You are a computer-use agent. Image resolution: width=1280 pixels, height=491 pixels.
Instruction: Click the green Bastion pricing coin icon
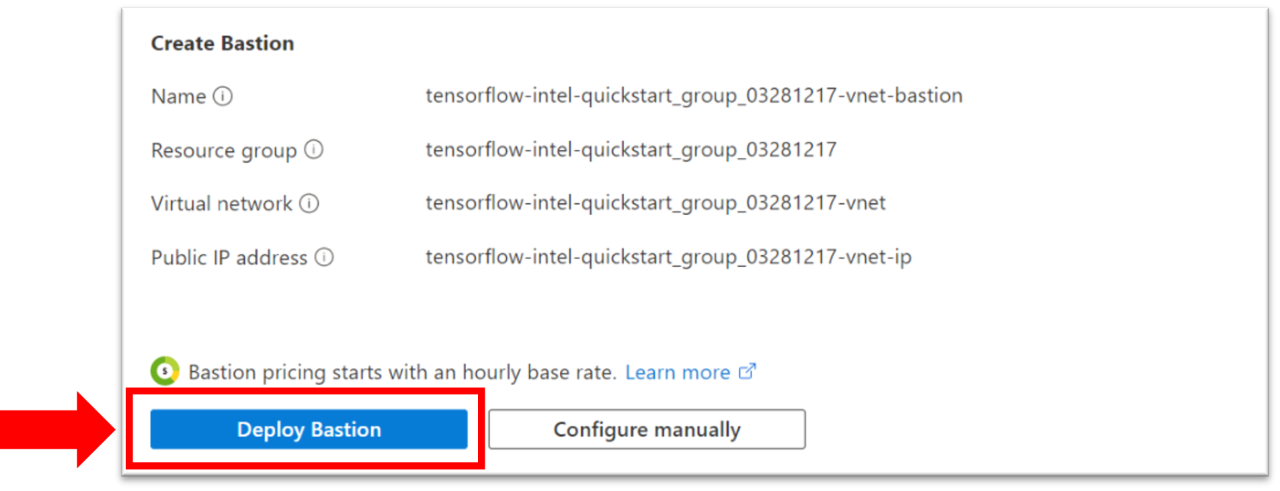pyautogui.click(x=165, y=371)
